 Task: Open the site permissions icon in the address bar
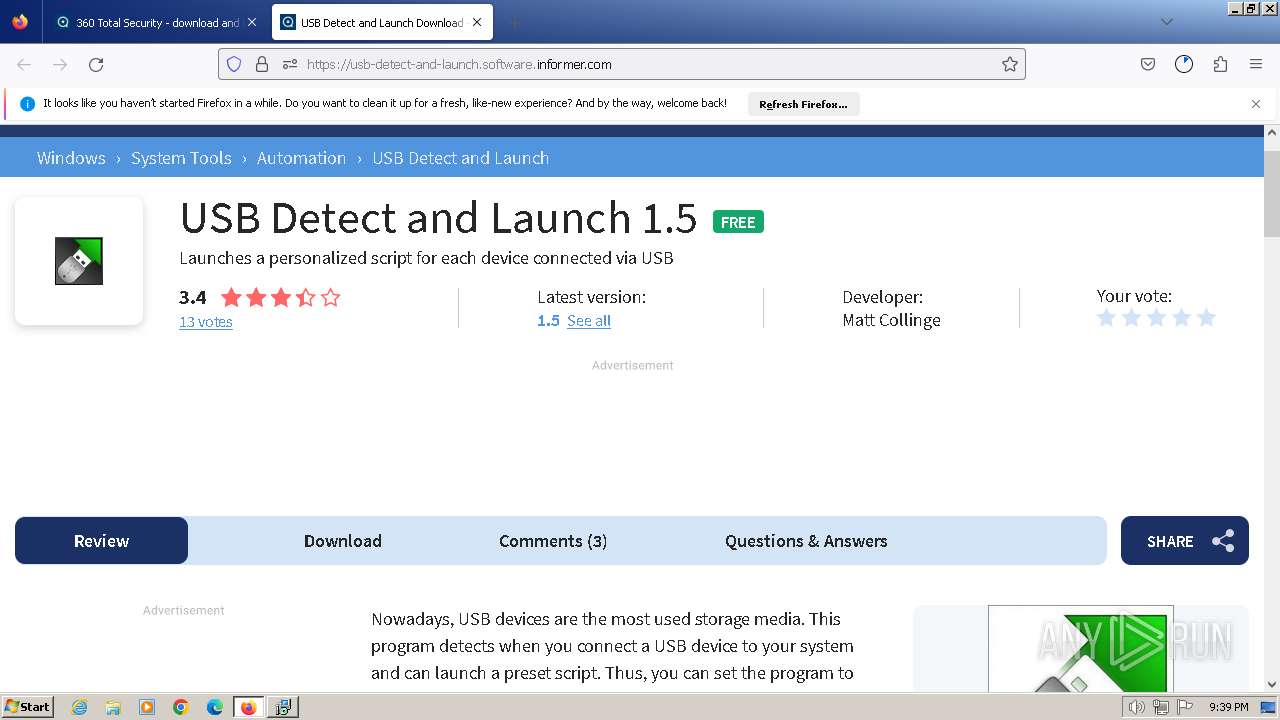pyautogui.click(x=290, y=64)
